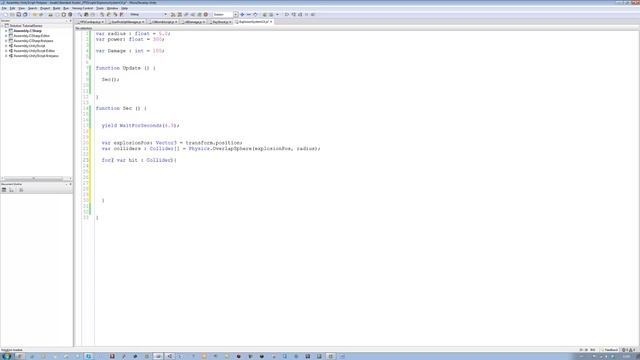Close the Solution panel
The height and width of the screenshot is (360, 640).
pyautogui.click(x=70, y=20)
